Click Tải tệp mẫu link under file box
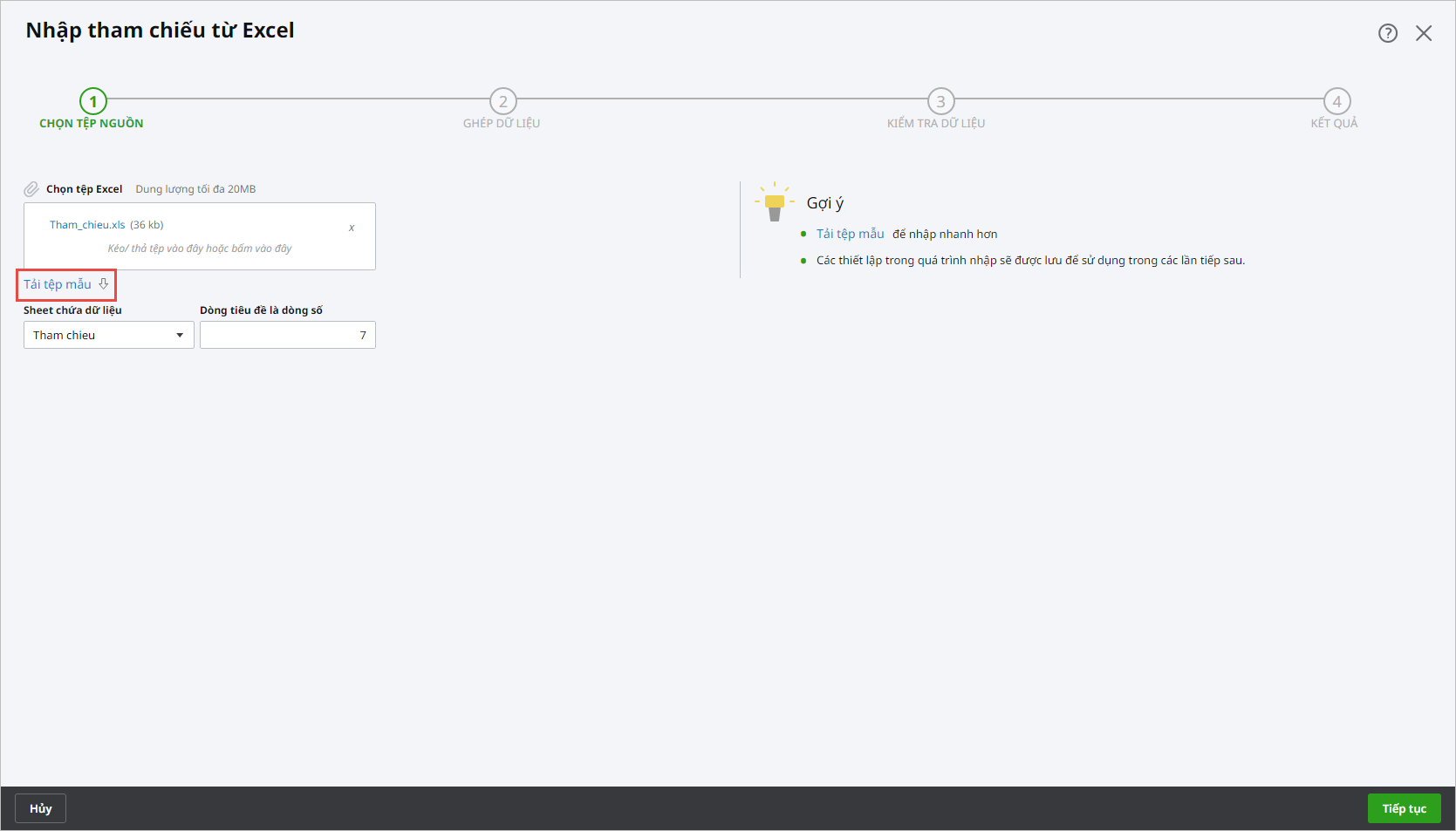This screenshot has height=831, width=1456. 58,284
